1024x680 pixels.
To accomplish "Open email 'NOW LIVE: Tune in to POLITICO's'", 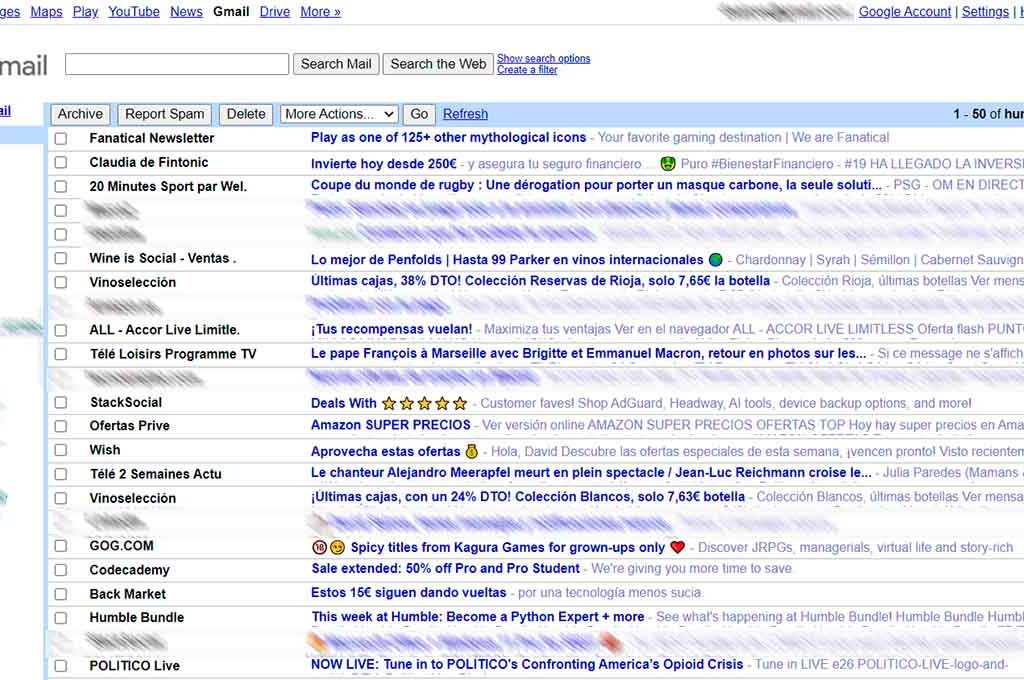I will tap(527, 665).
